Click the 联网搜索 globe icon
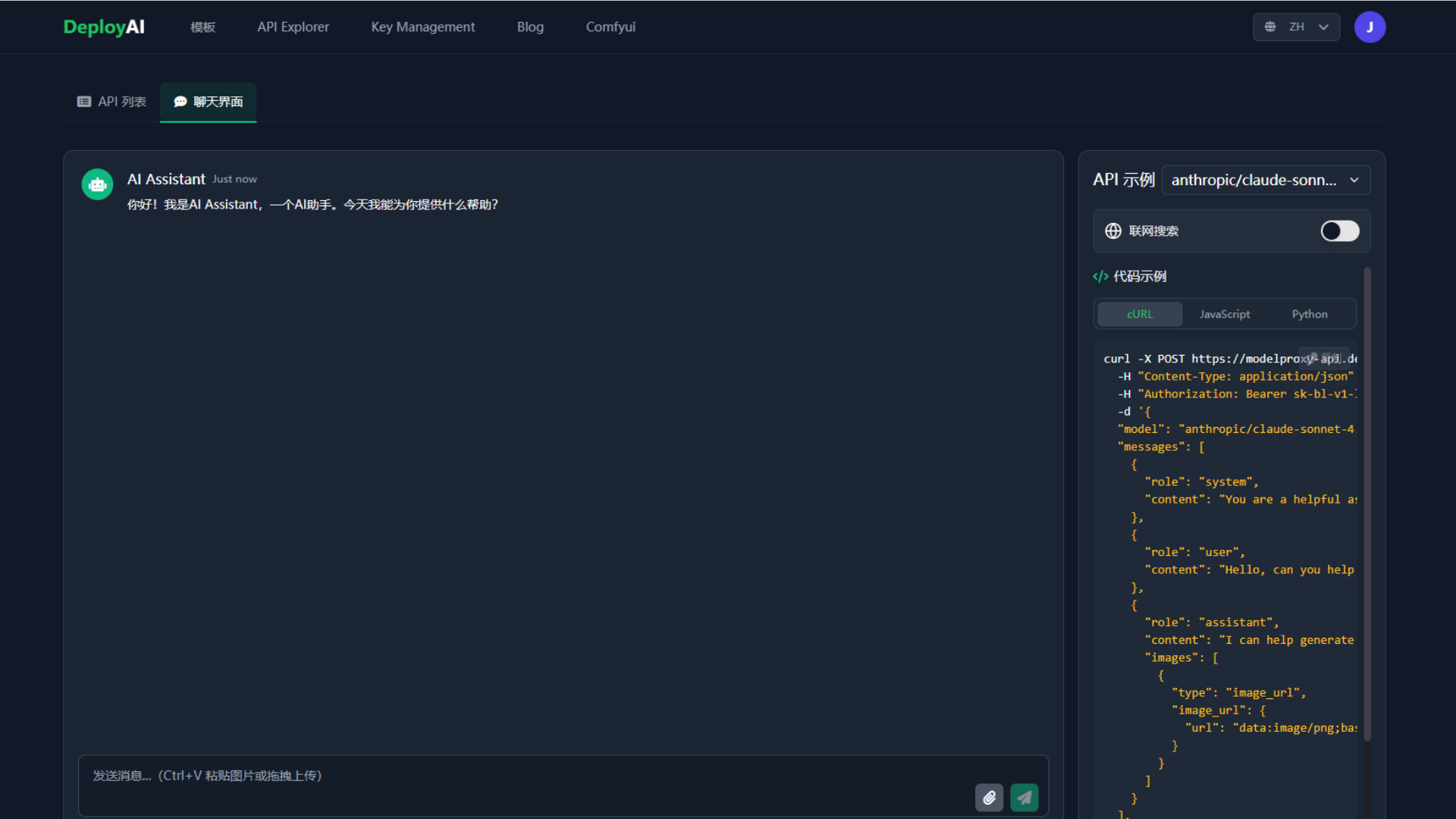1456x819 pixels. click(1112, 231)
